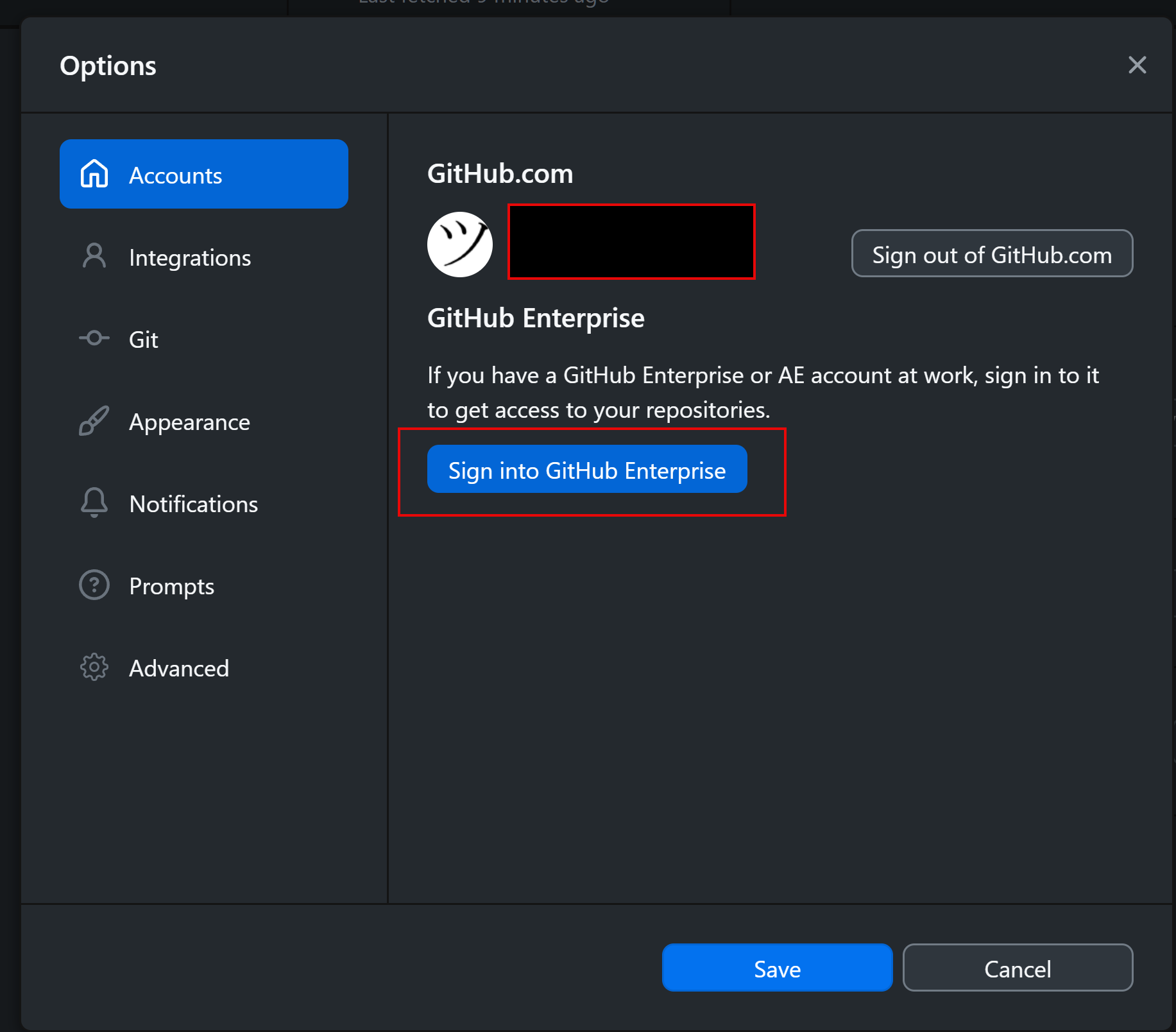Click the Accounts home icon
Image resolution: width=1176 pixels, height=1032 pixels.
tap(94, 174)
